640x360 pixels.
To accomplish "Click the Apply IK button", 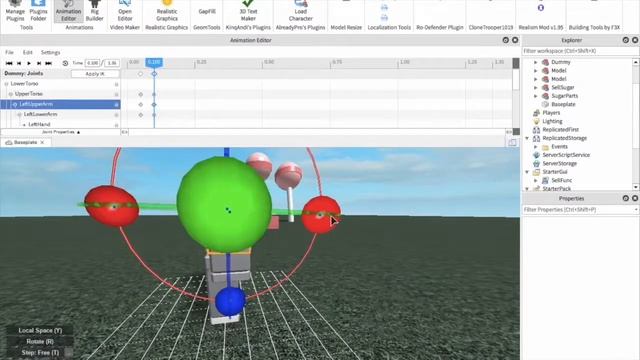I will click(x=95, y=74).
